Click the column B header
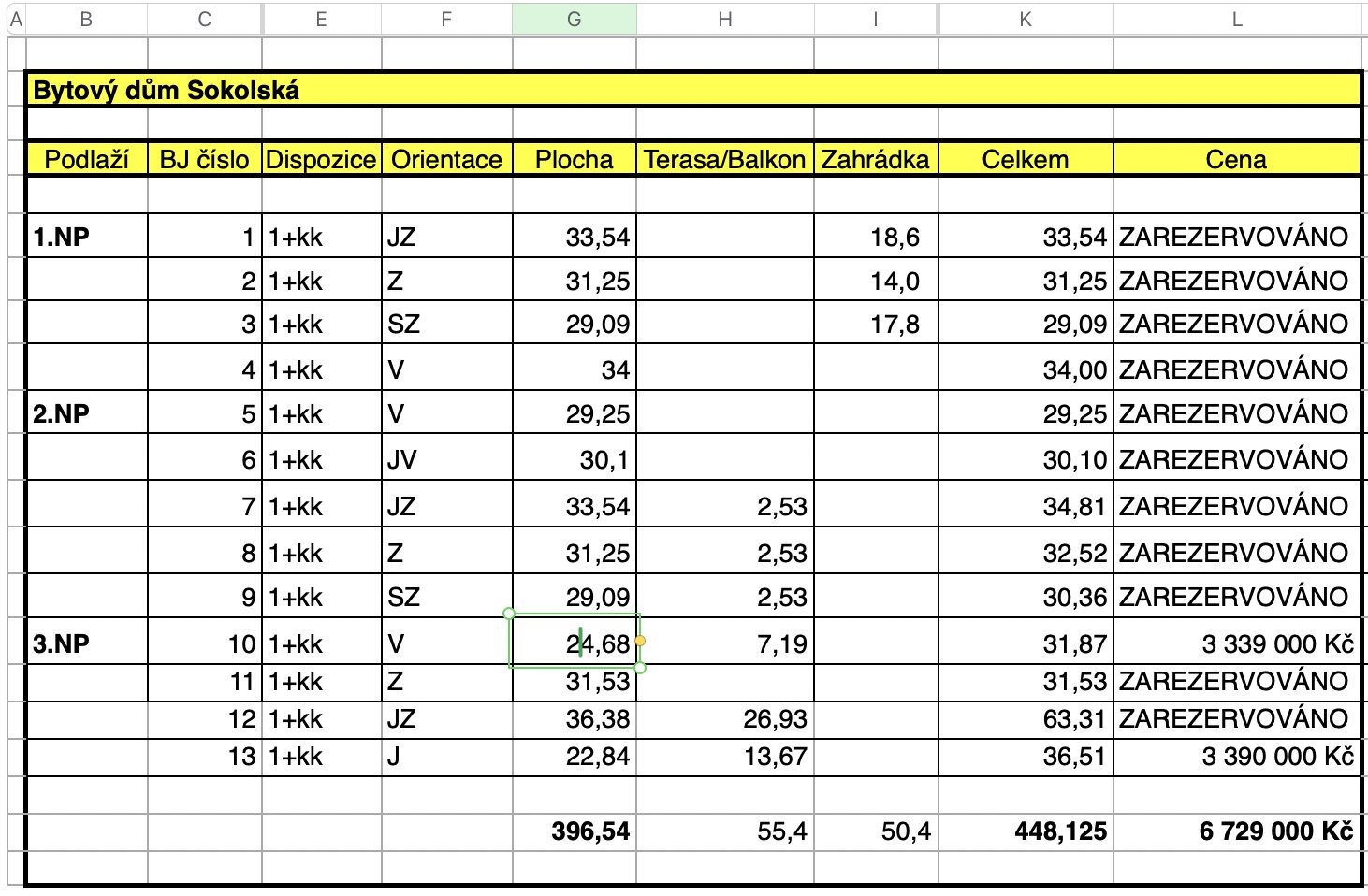The height and width of the screenshot is (896, 1368). (86, 20)
